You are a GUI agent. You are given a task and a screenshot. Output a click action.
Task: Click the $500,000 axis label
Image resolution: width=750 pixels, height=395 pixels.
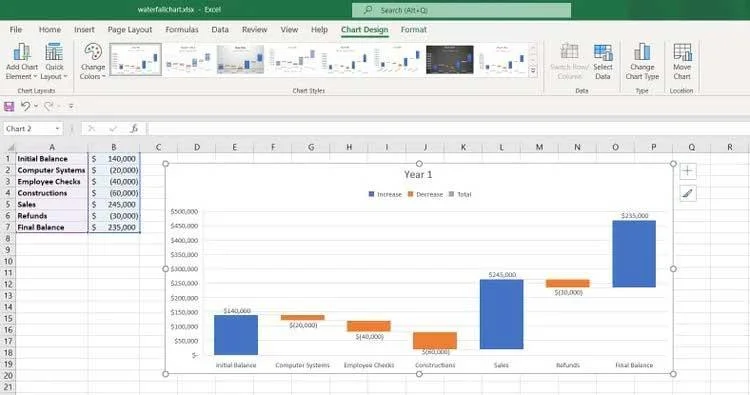pos(184,211)
